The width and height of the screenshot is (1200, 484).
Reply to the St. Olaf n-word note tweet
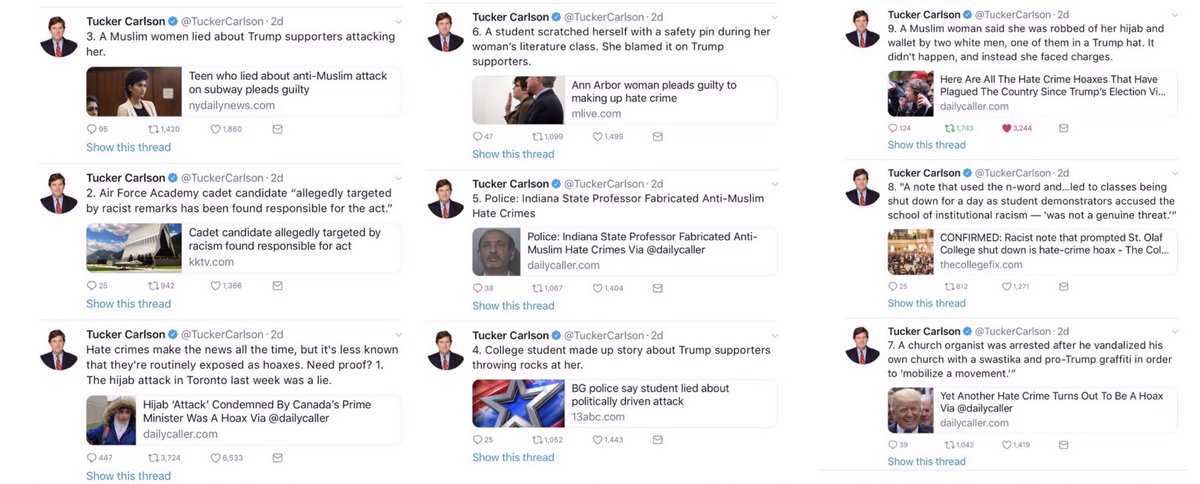[894, 286]
